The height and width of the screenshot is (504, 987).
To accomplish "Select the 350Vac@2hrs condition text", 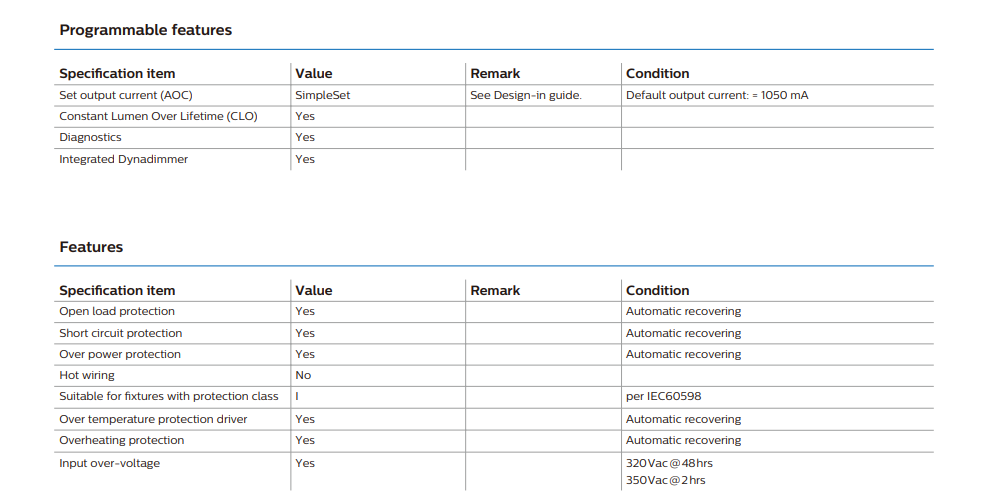I will click(x=665, y=480).
